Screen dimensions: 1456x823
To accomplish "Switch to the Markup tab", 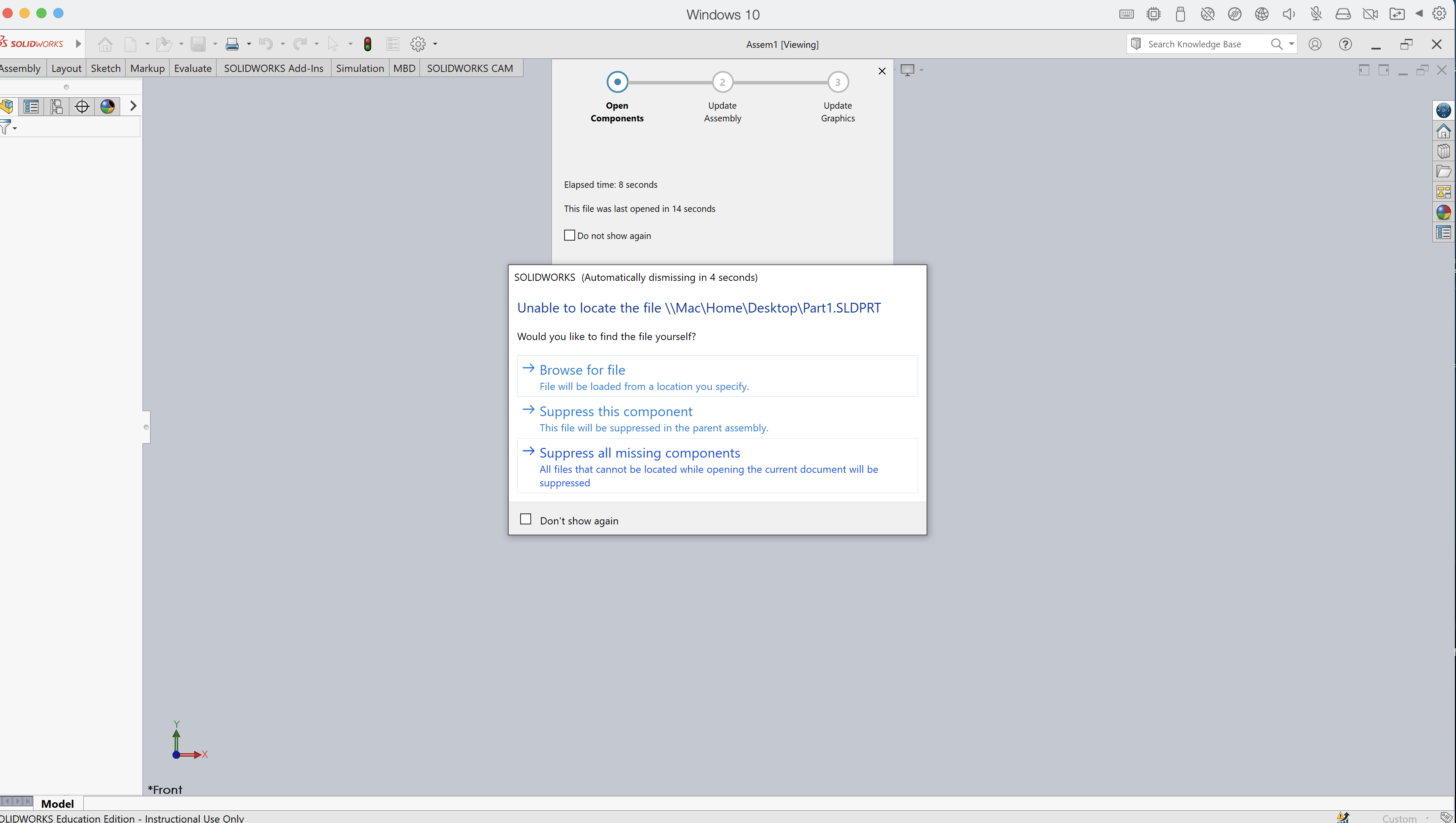I will [148, 69].
